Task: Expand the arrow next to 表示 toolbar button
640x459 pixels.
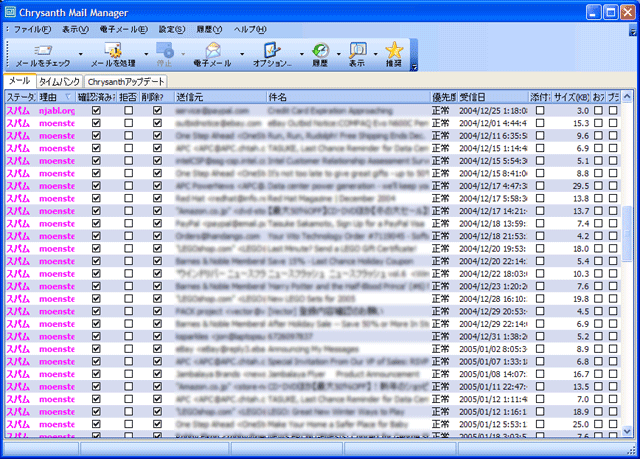Action: point(376,54)
